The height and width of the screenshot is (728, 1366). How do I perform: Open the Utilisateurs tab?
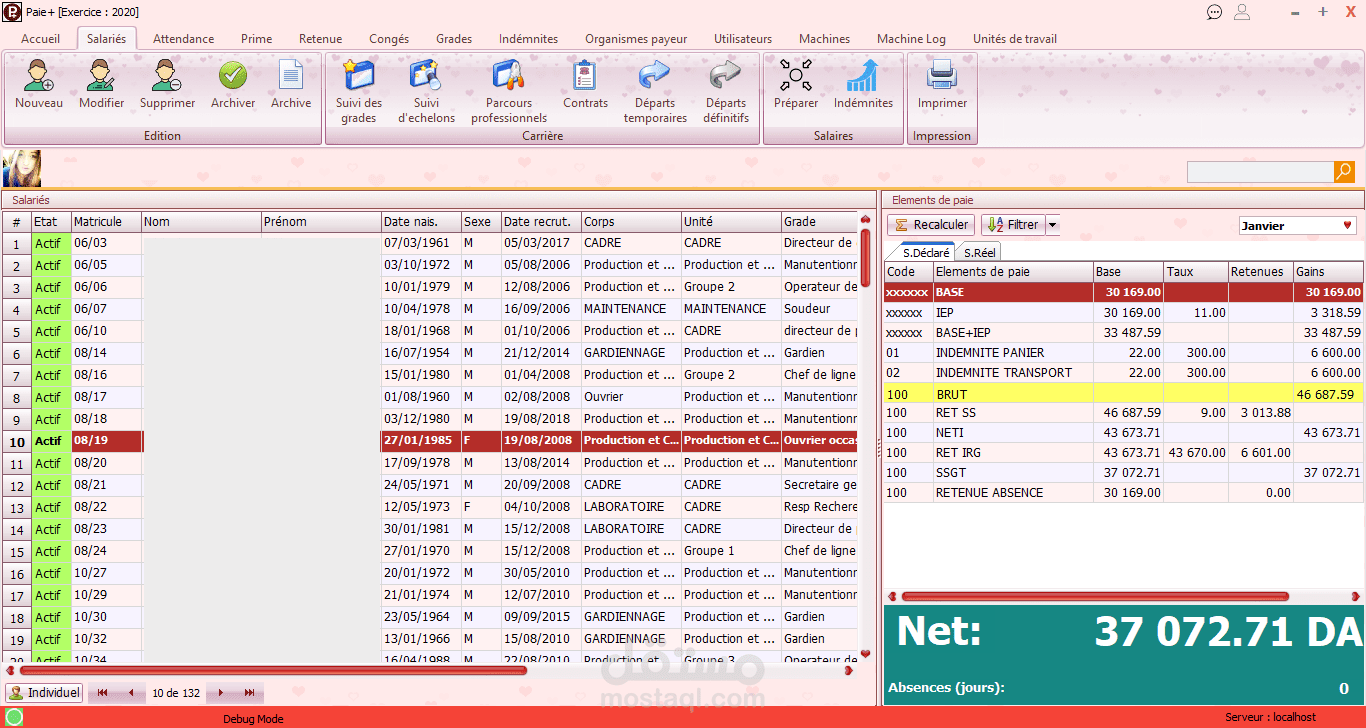(x=743, y=39)
